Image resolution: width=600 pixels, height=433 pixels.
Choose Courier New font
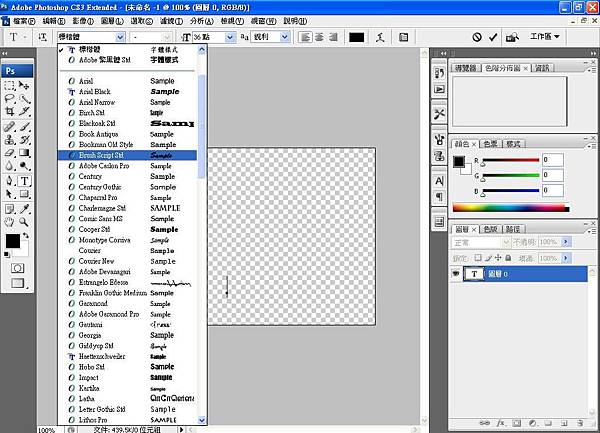point(127,261)
